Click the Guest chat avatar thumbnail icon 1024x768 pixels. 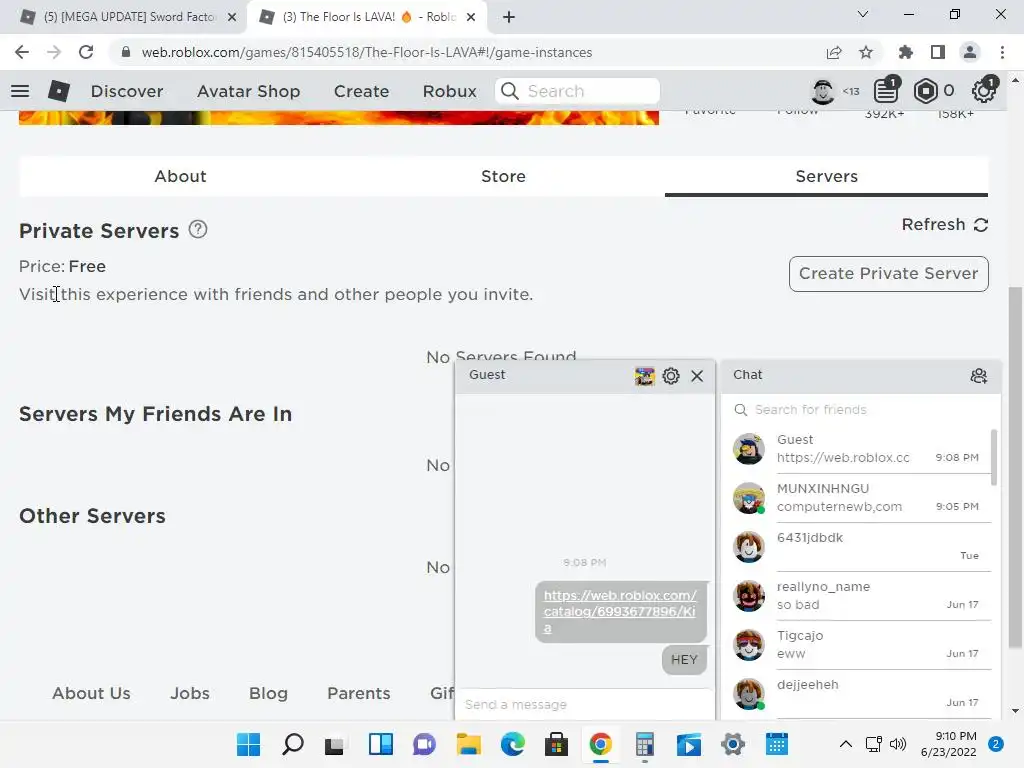(644, 376)
